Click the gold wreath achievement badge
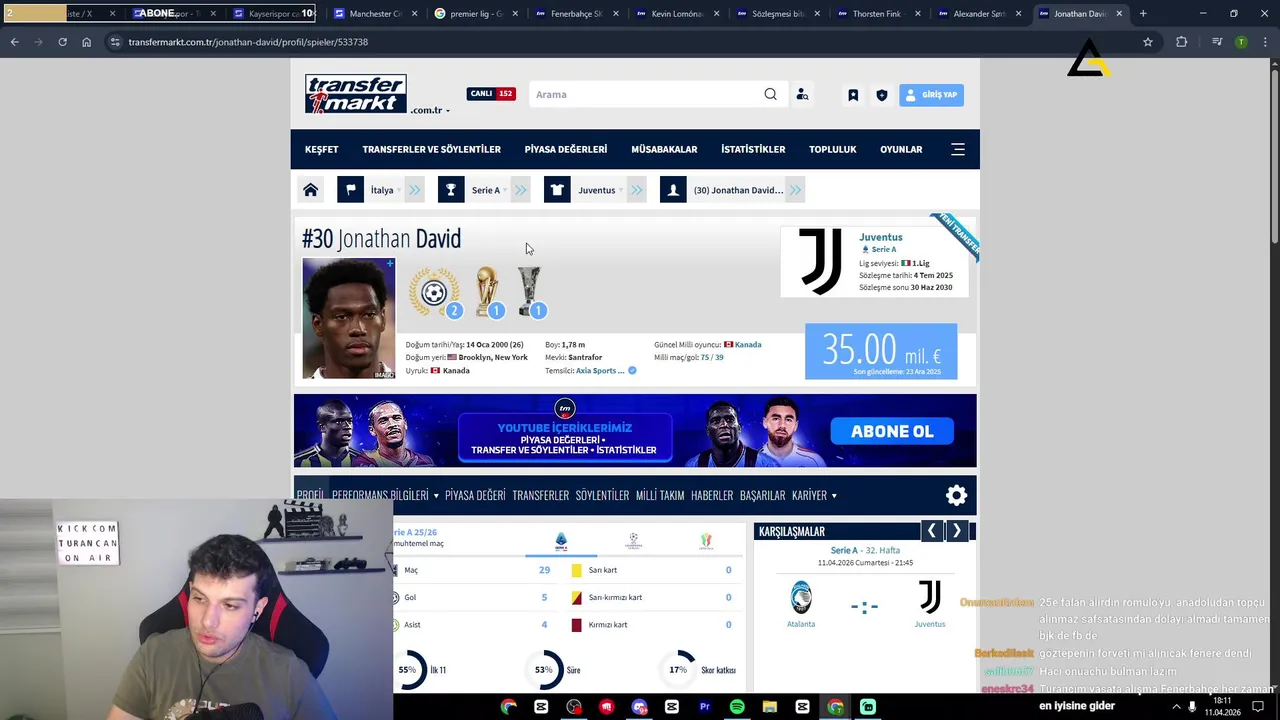Image resolution: width=1280 pixels, height=720 pixels. tap(434, 292)
